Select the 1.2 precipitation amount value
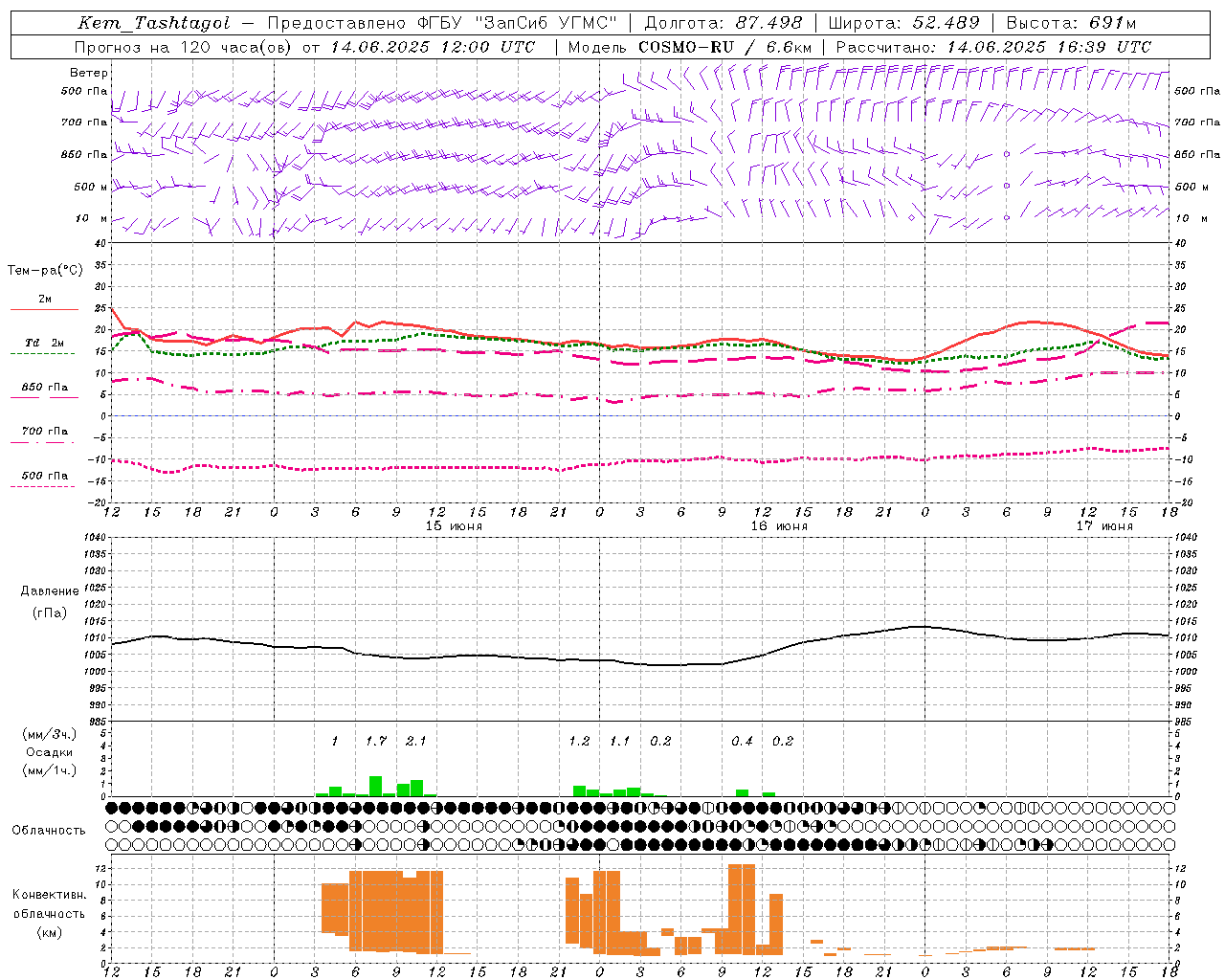This screenshot has height=980, width=1225. pyautogui.click(x=579, y=741)
